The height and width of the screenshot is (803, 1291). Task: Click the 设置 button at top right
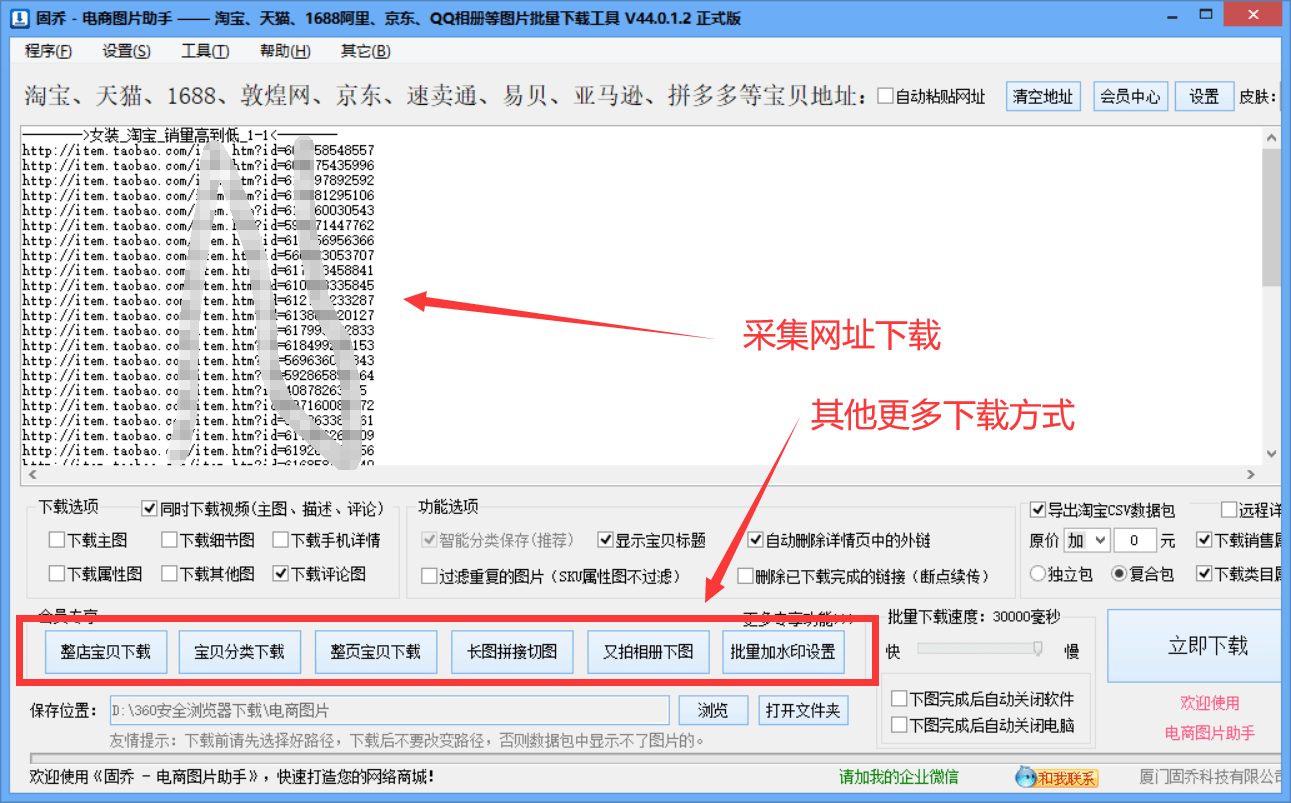tap(1204, 96)
